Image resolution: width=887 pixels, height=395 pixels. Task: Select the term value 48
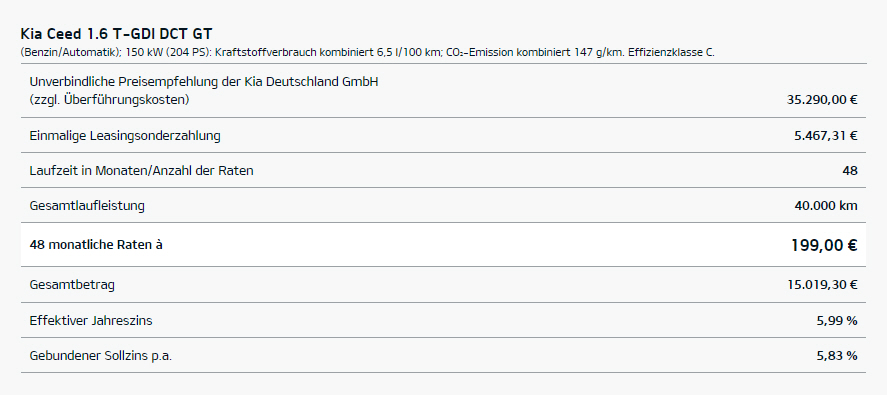[850, 170]
